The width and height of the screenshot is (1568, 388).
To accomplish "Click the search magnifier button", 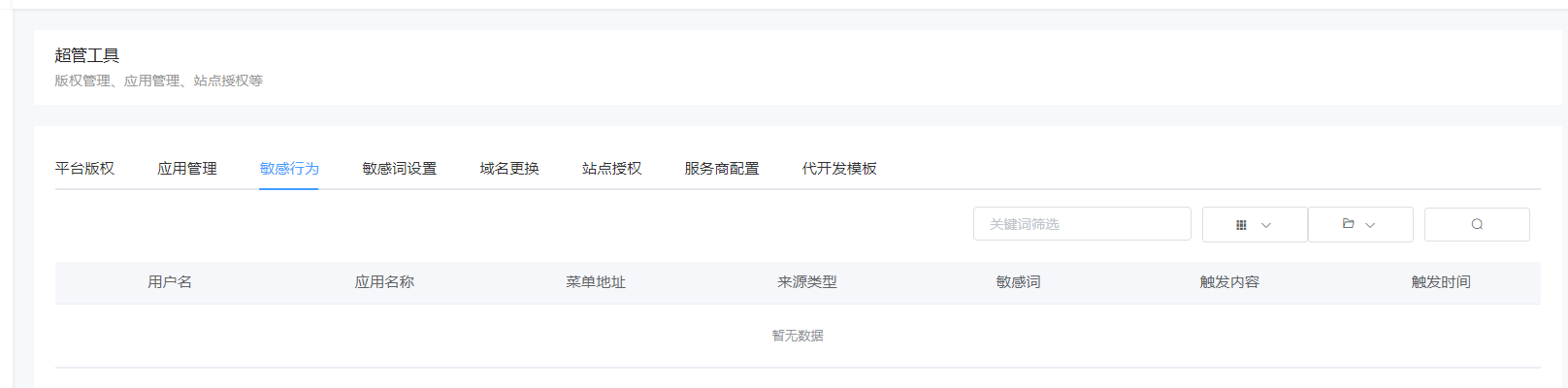I will pyautogui.click(x=1477, y=224).
